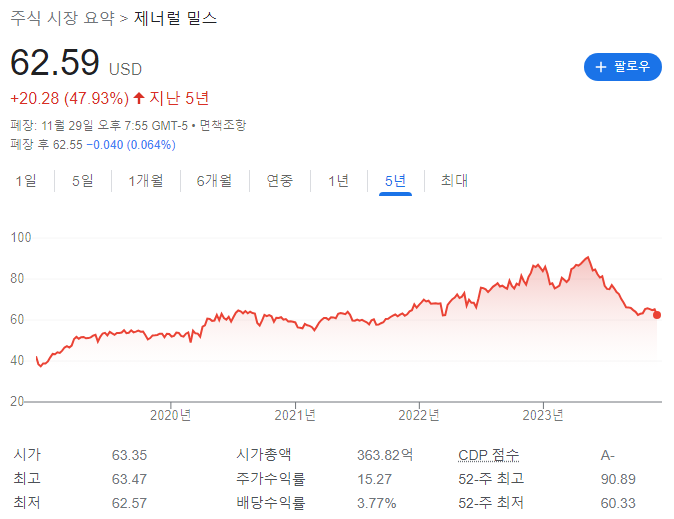The width and height of the screenshot is (674, 519).
Task: Click the 주가수익률 value 15.27
Action: 374,479
